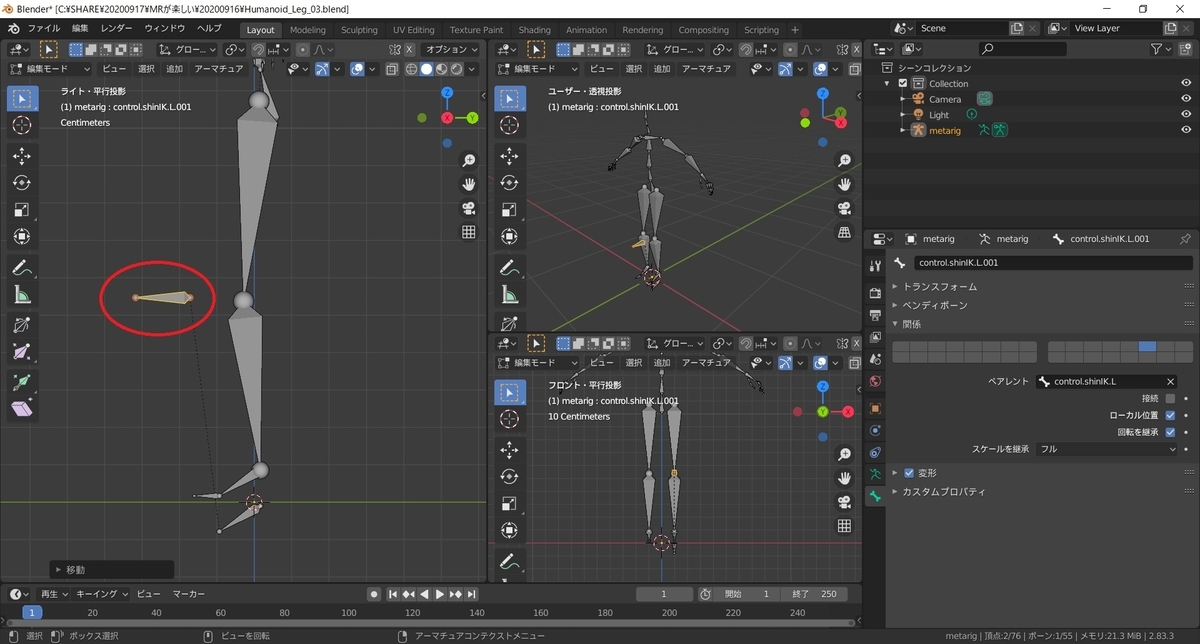Activate the 3D Cursor tool in the left viewport
The height and width of the screenshot is (644, 1200).
22,125
